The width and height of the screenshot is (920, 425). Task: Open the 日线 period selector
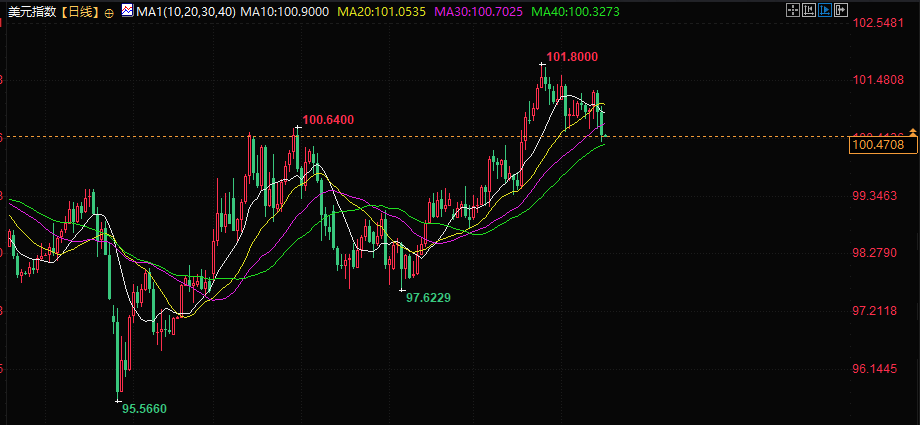tap(80, 11)
